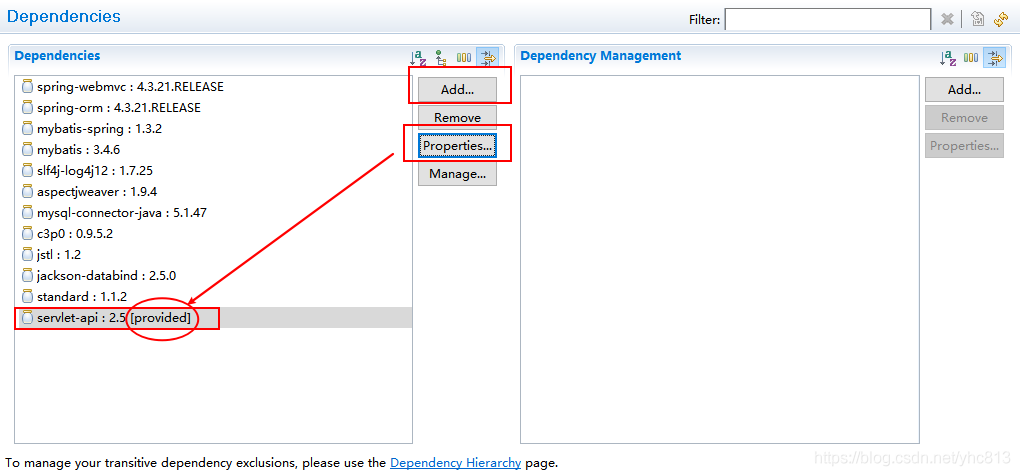Select spring-webmvc dependency entry
The width and height of the screenshot is (1020, 476).
(130, 87)
